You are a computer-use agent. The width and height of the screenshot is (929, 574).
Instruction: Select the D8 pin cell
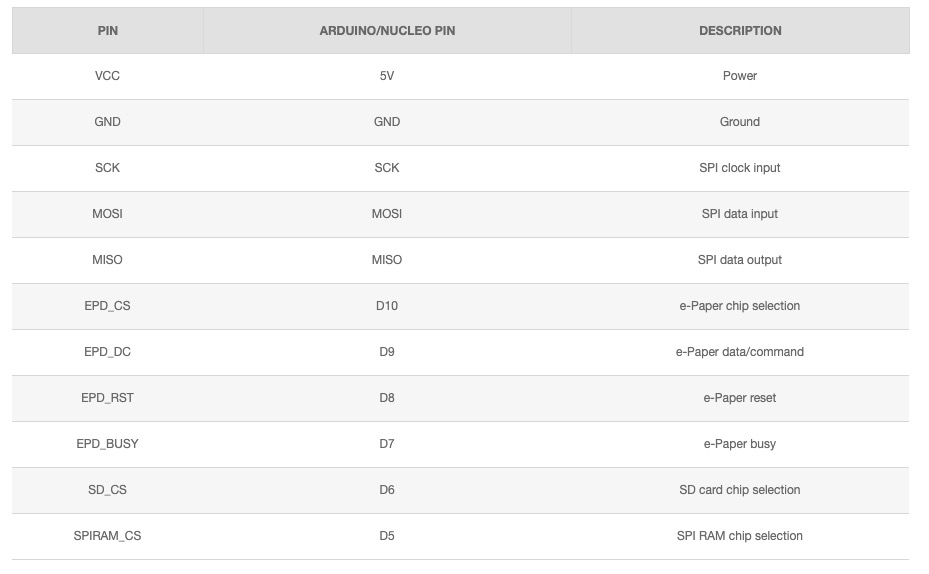pos(387,398)
